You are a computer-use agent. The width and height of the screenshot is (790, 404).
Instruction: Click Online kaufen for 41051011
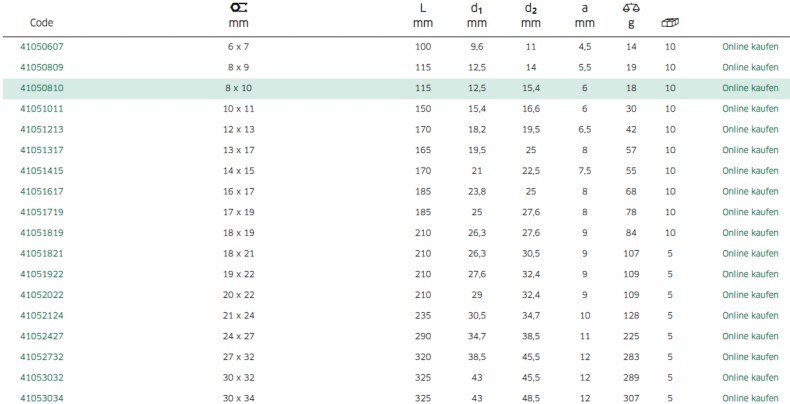point(750,108)
